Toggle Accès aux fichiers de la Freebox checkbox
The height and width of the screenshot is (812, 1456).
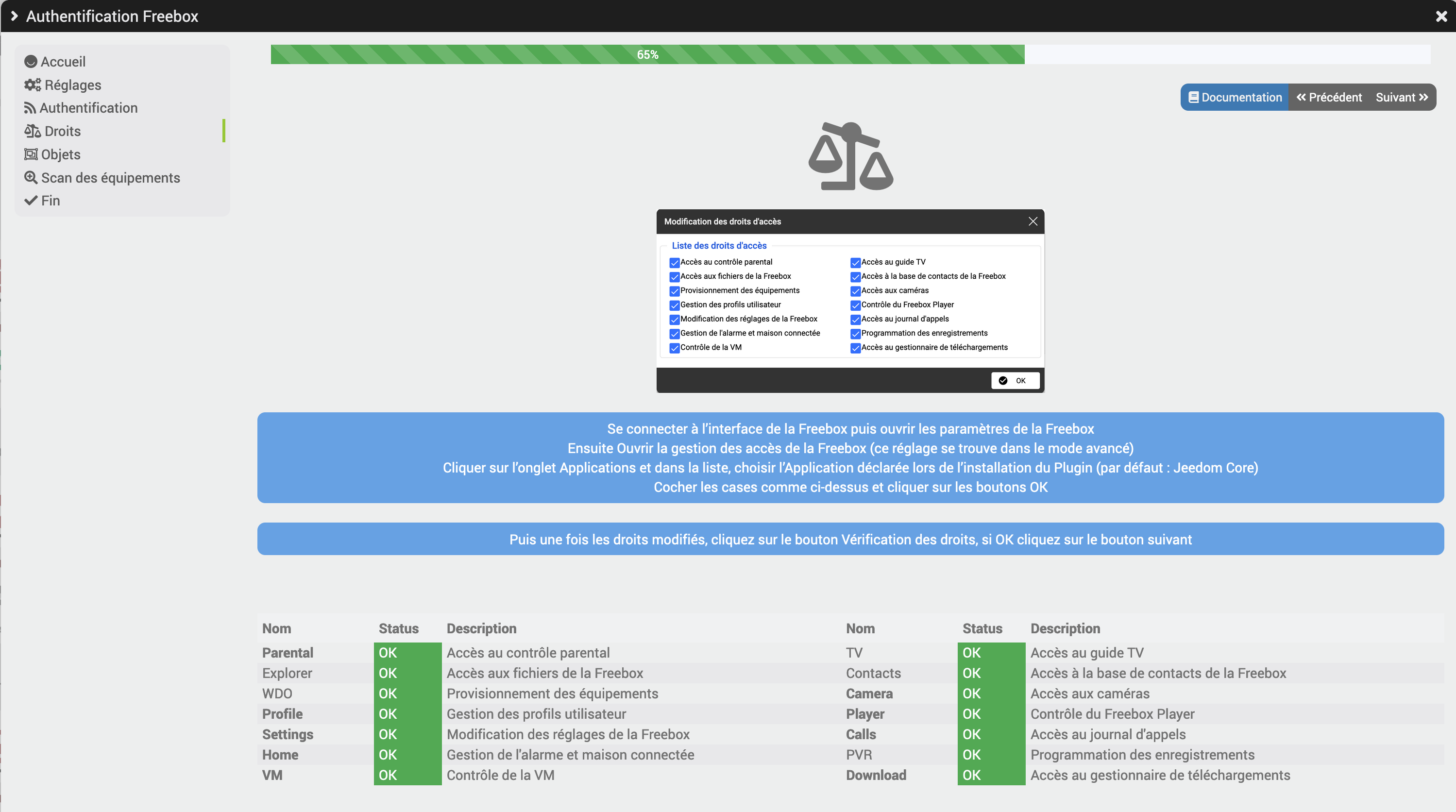point(674,277)
